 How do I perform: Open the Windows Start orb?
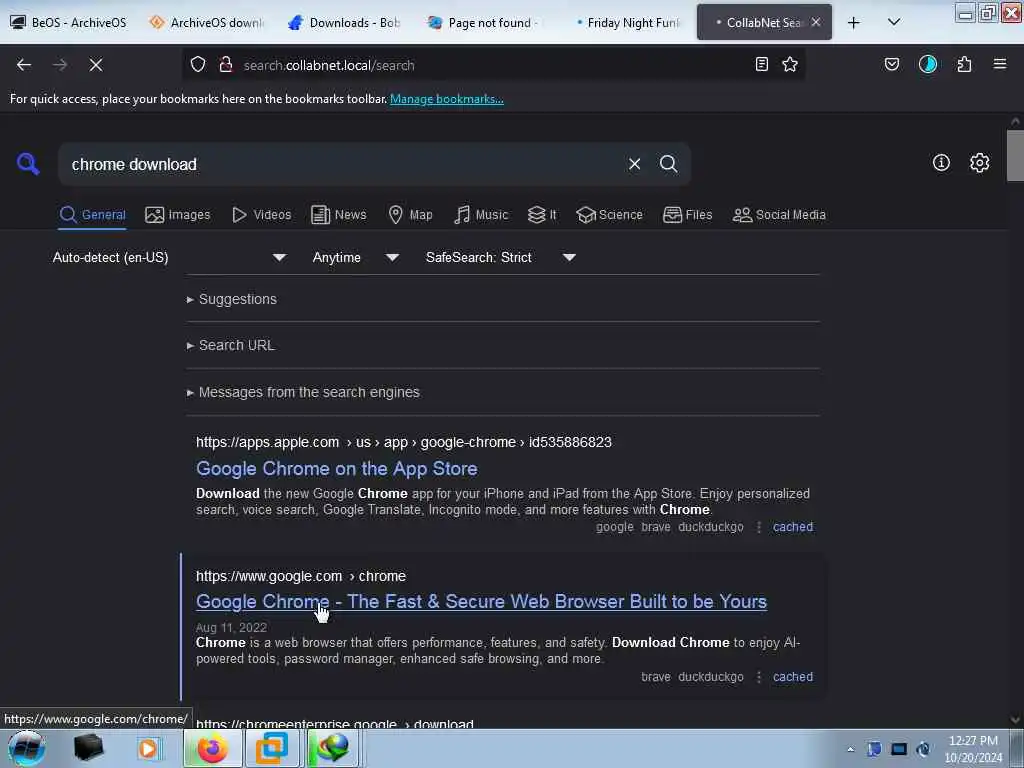tap(27, 748)
